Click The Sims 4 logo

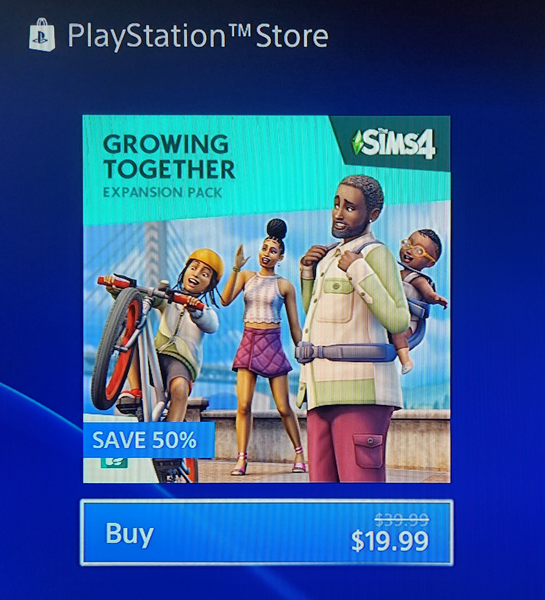[x=394, y=143]
